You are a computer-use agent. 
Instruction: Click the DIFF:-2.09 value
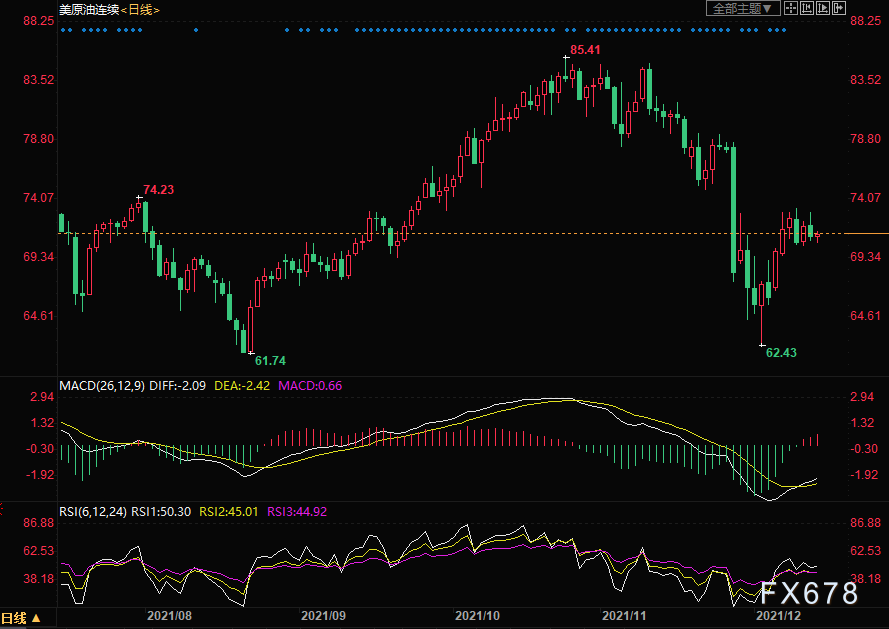pos(177,386)
